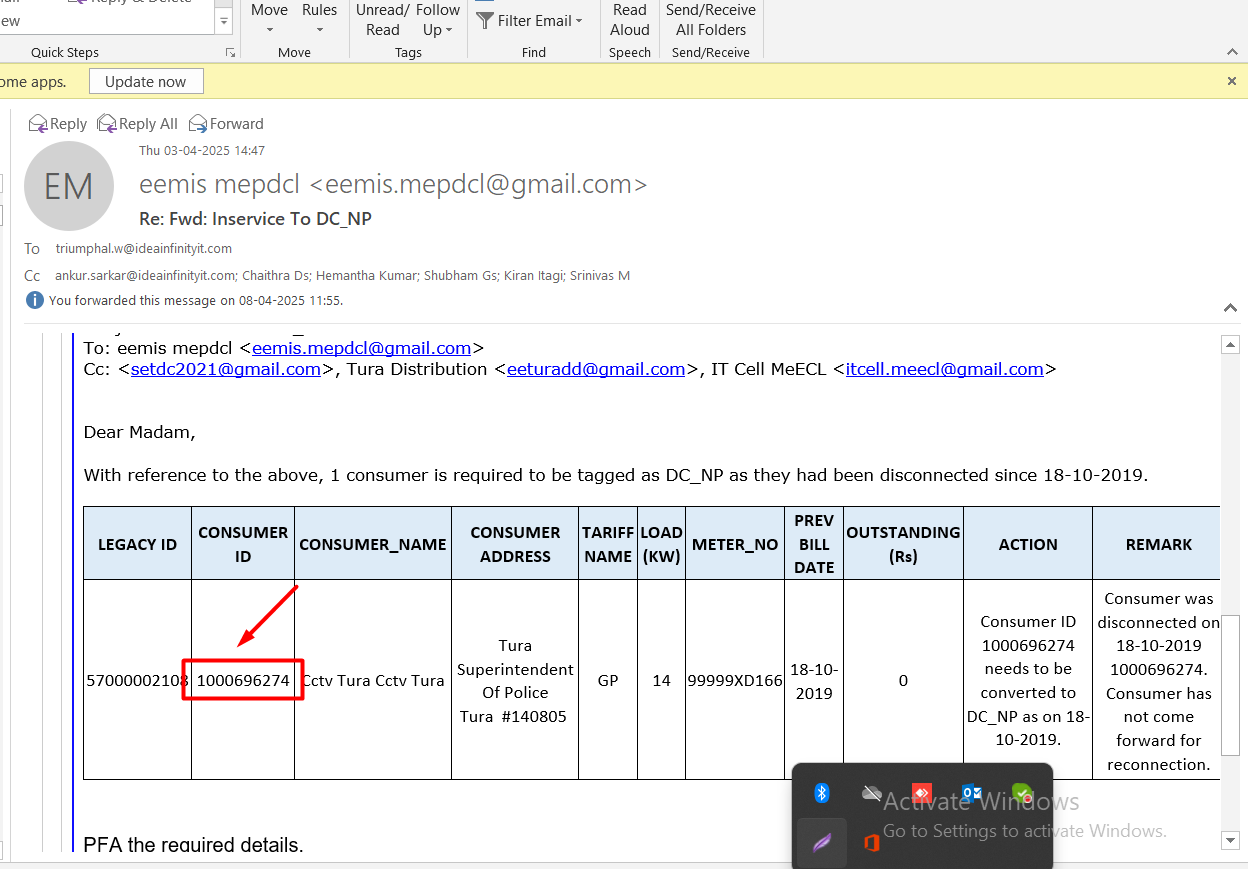Open the AnyDesk tray icon
The height and width of the screenshot is (869, 1248).
[921, 793]
